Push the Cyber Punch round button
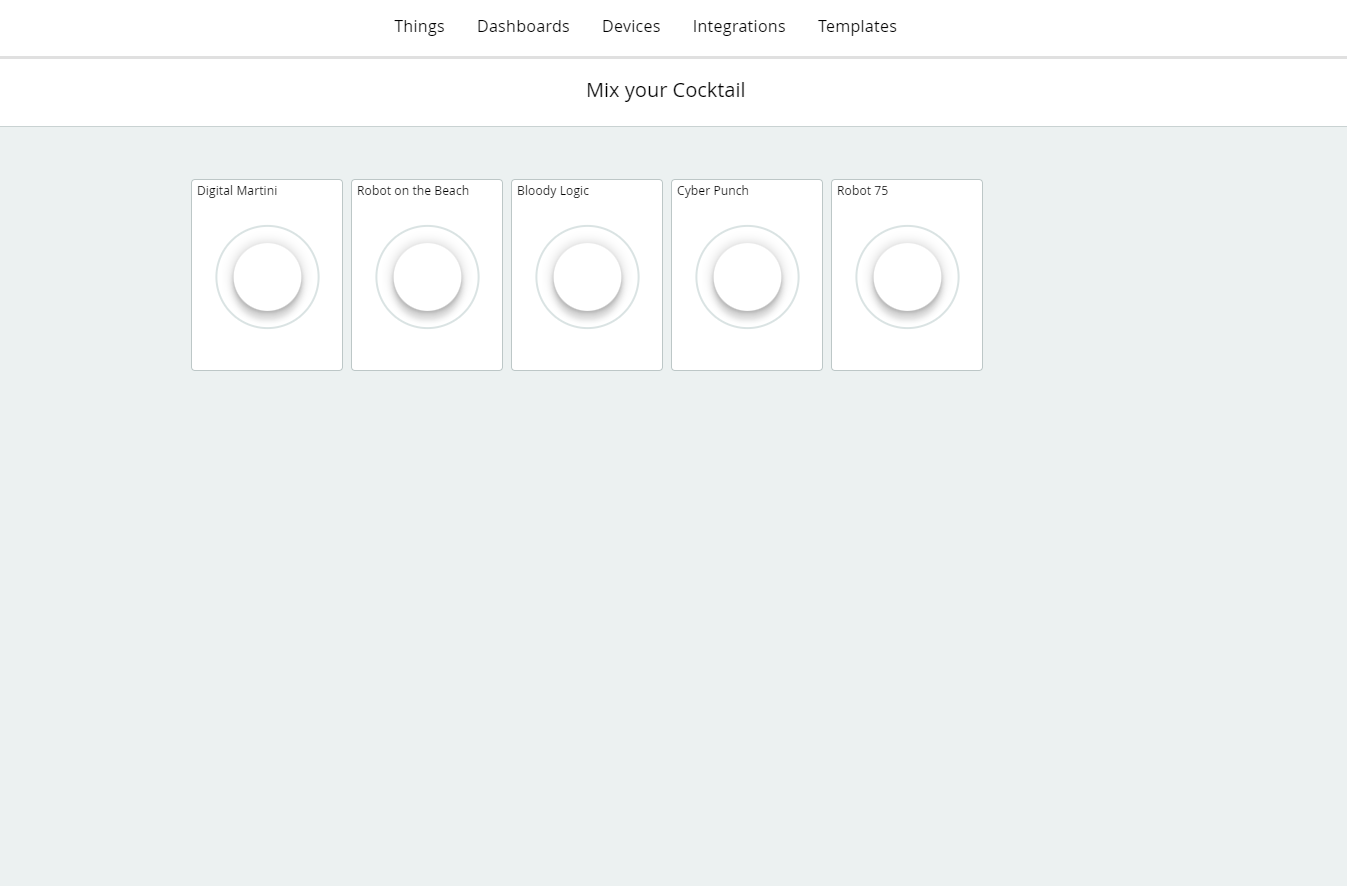This screenshot has width=1347, height=886. tap(747, 277)
